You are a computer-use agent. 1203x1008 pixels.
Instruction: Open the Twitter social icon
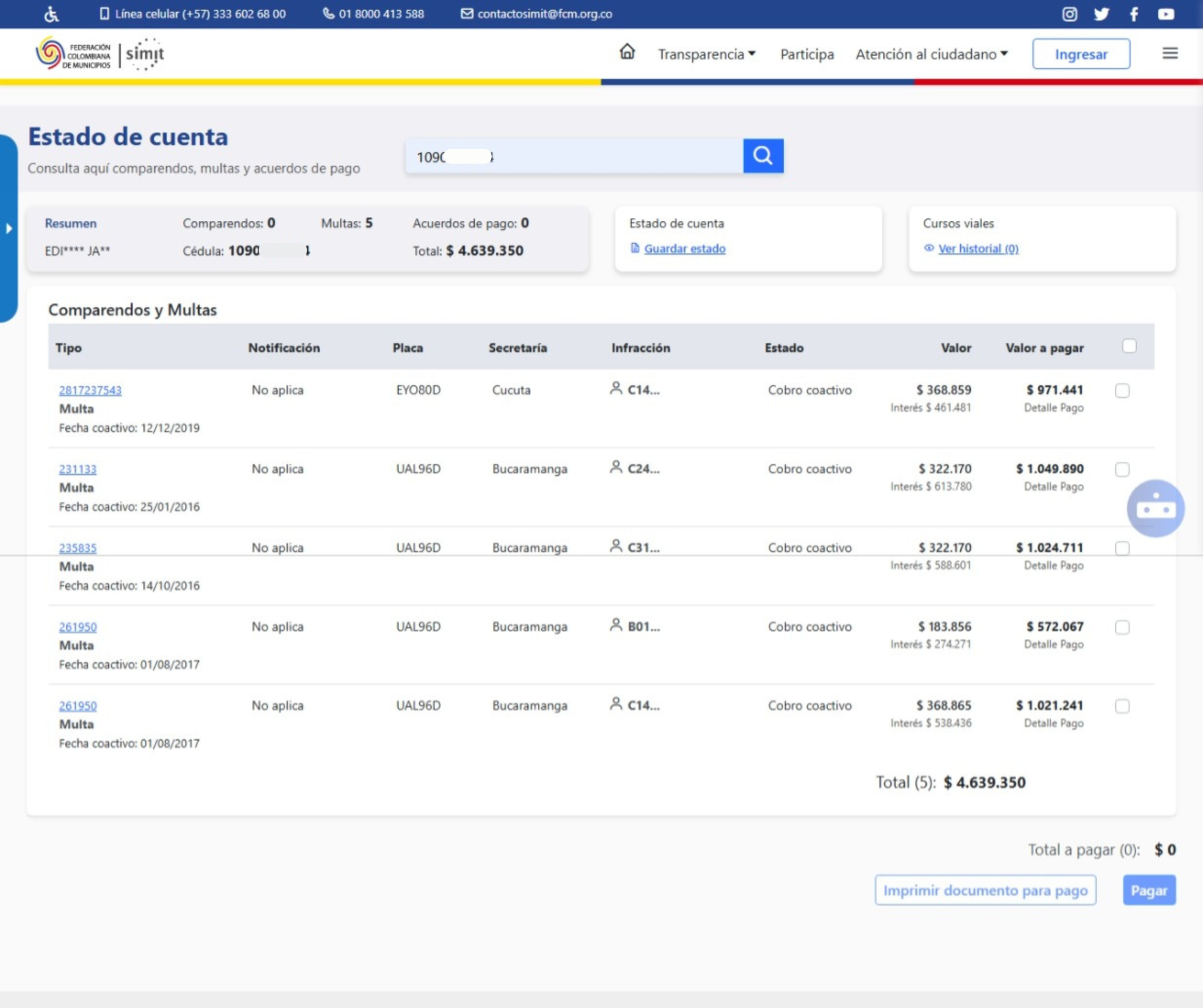pos(1101,14)
